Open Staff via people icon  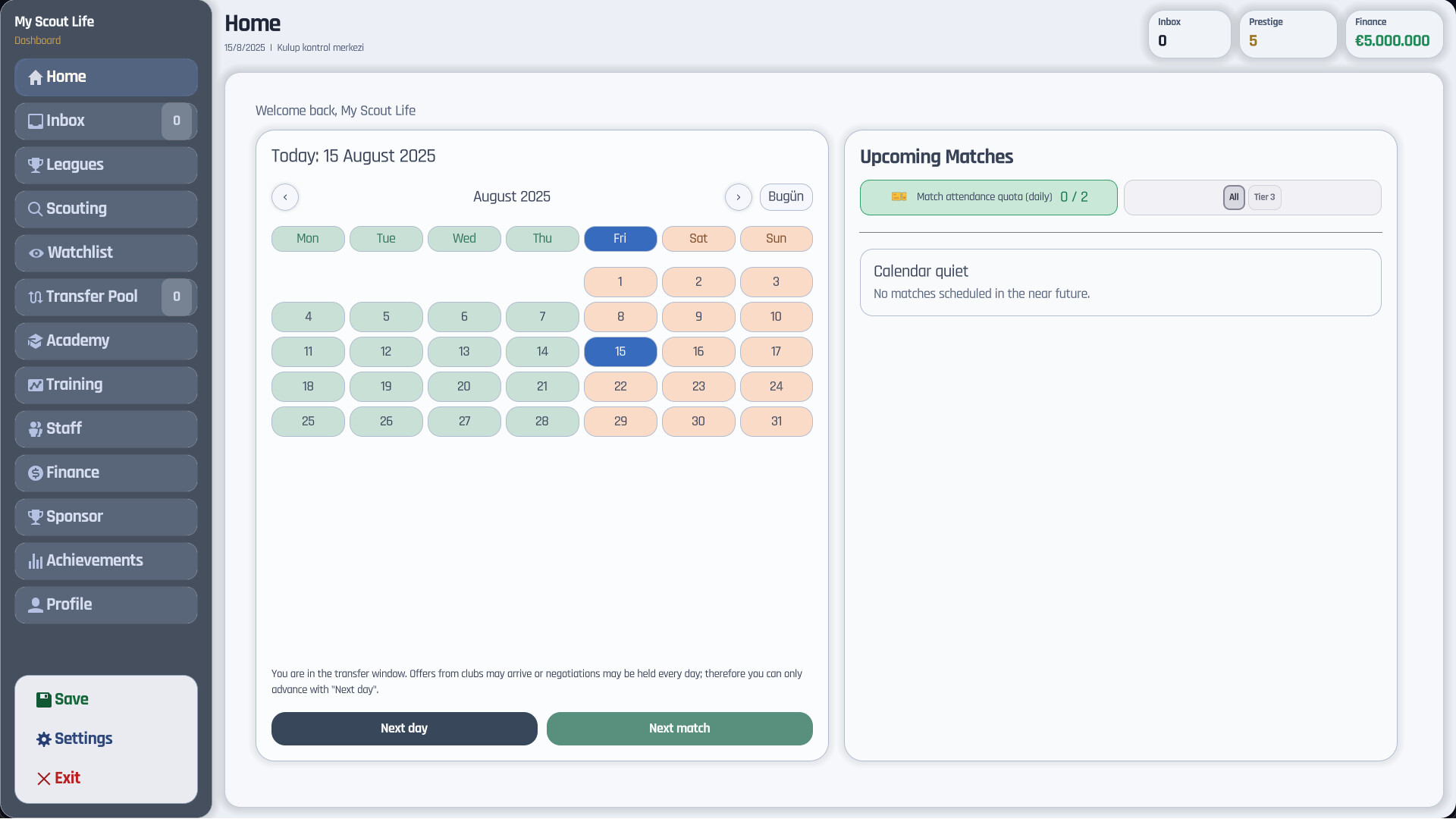(x=35, y=429)
